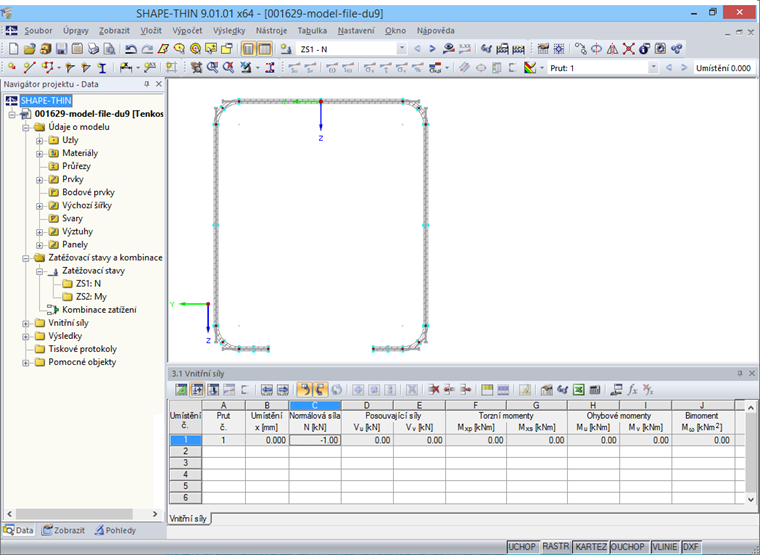This screenshot has width=760, height=555.
Task: Select Tiskové protokoly tree item
Action: click(82, 349)
